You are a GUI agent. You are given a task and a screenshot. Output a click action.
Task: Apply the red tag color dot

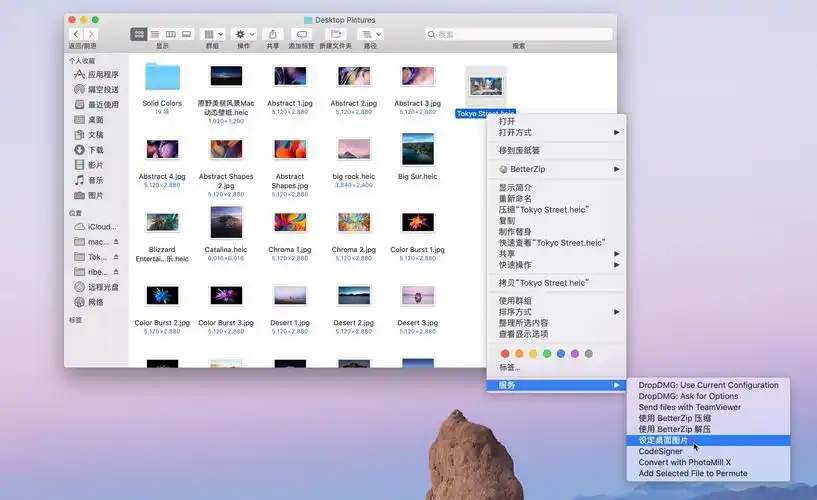point(505,353)
